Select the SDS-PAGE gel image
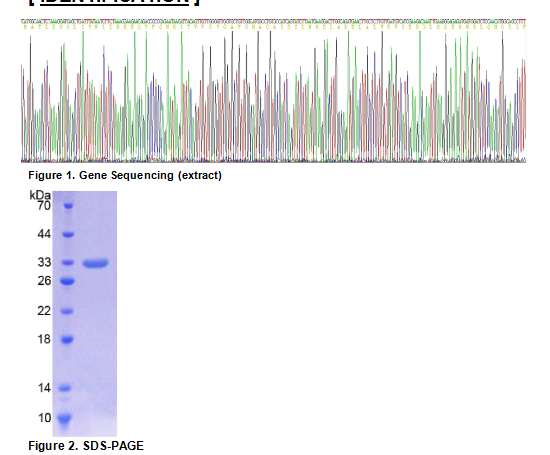550x455 pixels. click(85, 314)
